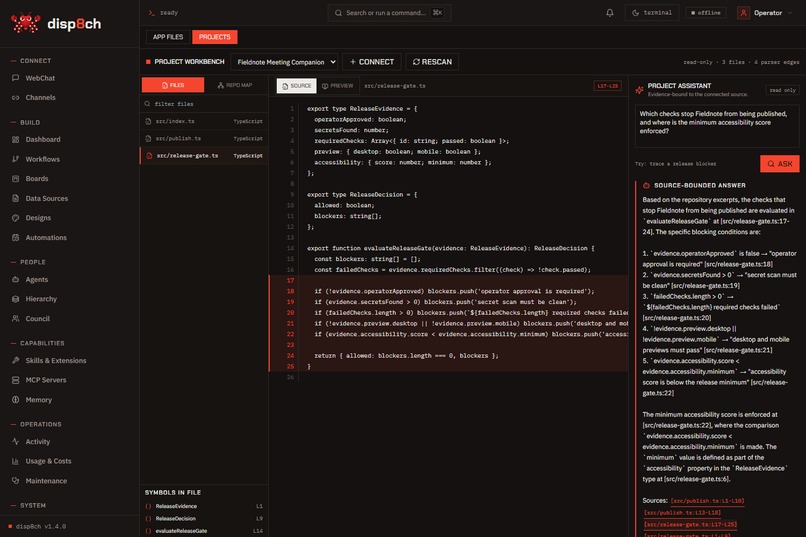Screen dimensions: 806x537
Task: Click the ASK button
Action: (780, 164)
